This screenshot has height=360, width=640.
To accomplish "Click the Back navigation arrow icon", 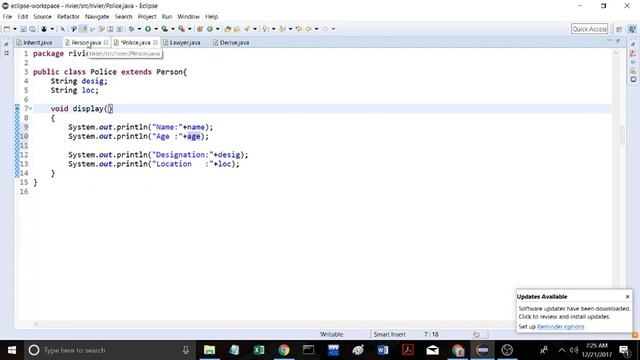I will (x=308, y=29).
